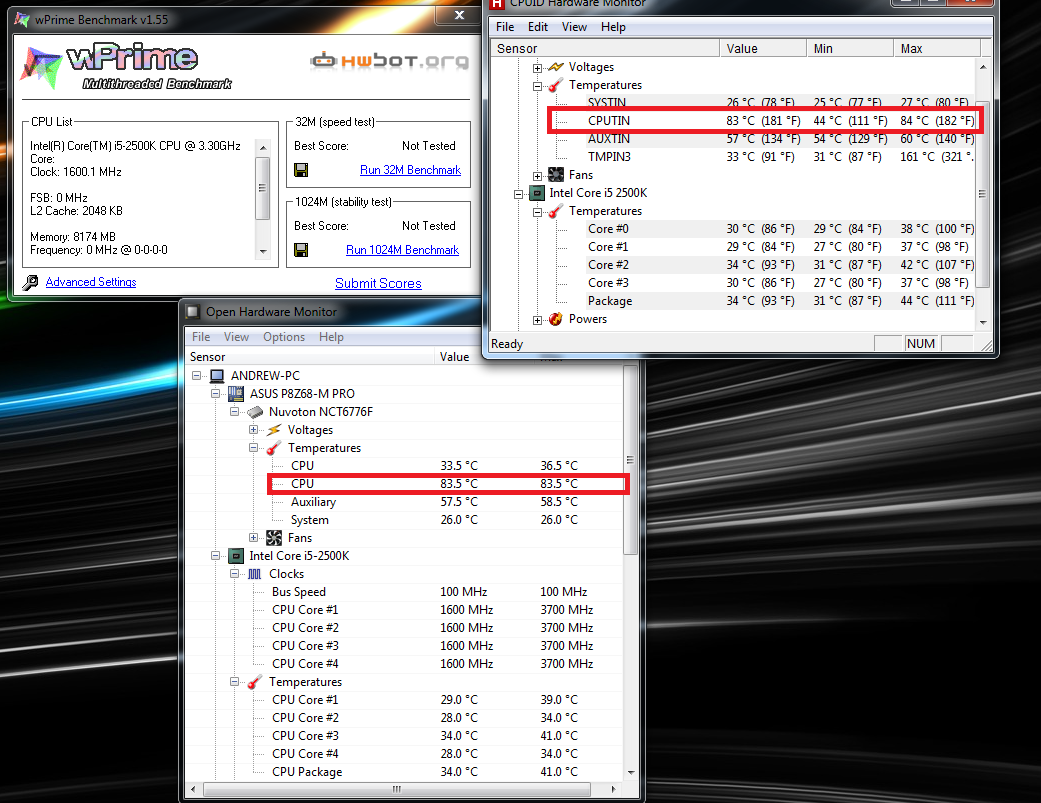Click the Intel Core i5 2500K chip icon in CPUID
Screen dimensions: 1041x803
pyautogui.click(x=537, y=193)
